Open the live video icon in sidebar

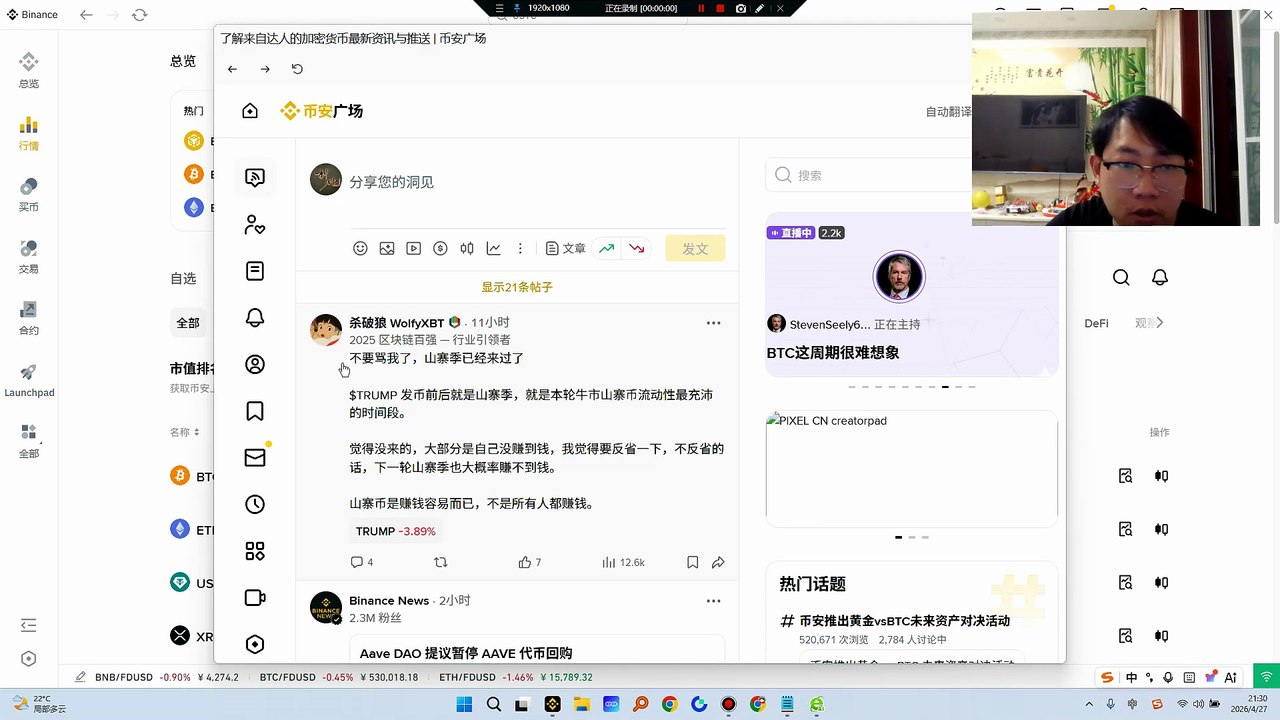255,598
